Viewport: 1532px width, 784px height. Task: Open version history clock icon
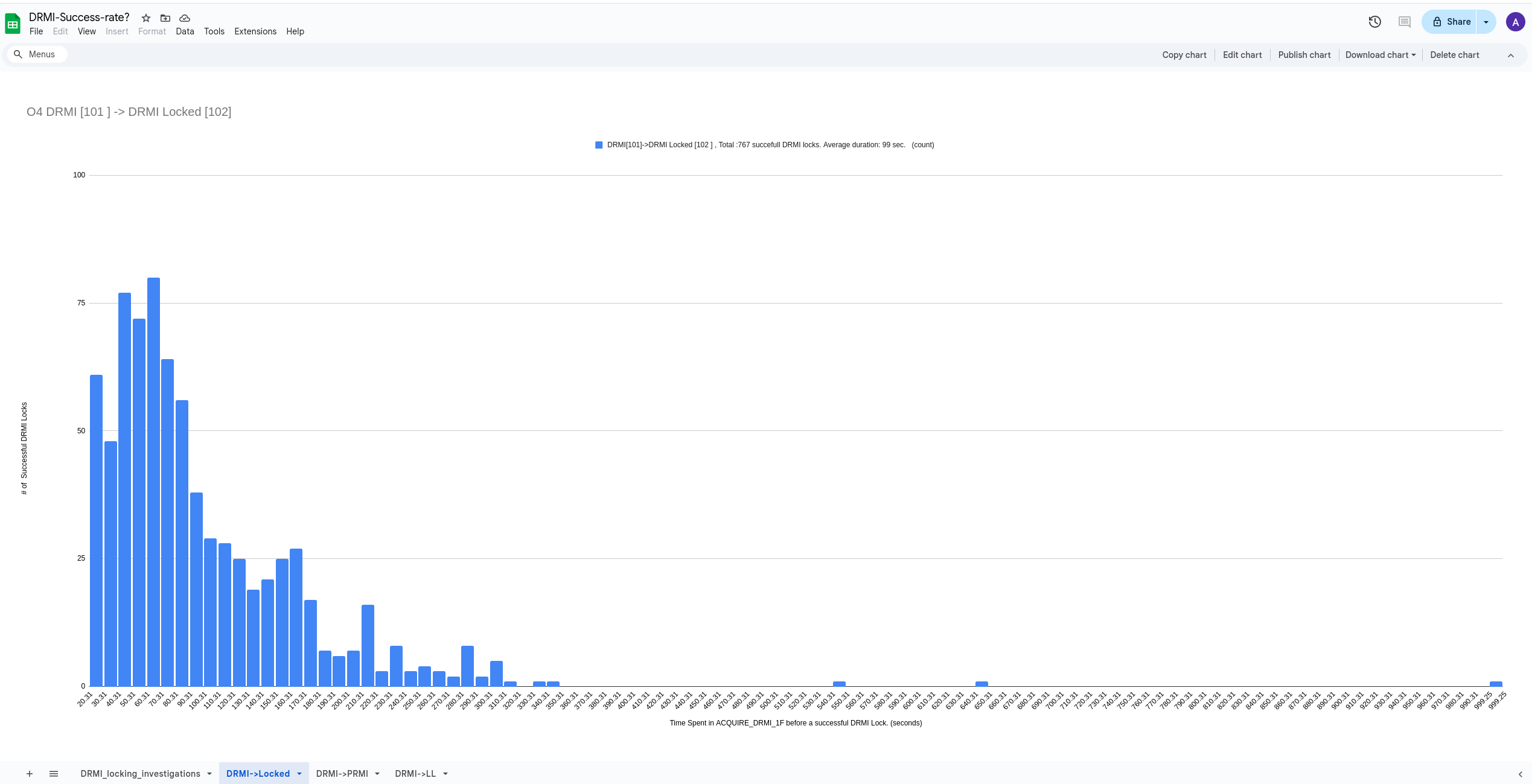(1374, 22)
